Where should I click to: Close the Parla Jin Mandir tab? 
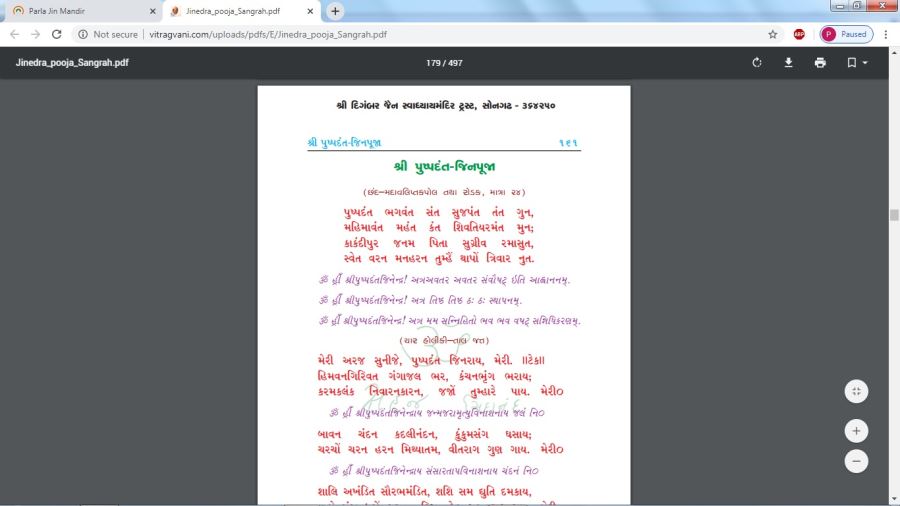point(153,11)
